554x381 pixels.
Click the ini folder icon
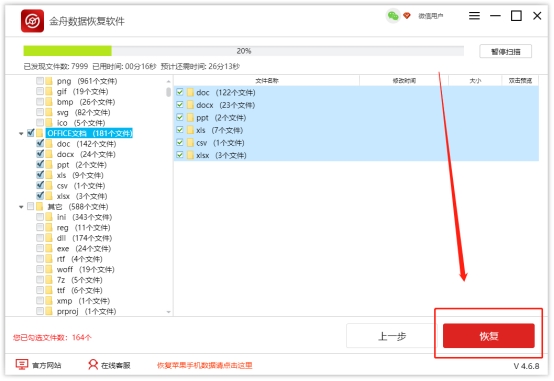[49, 217]
